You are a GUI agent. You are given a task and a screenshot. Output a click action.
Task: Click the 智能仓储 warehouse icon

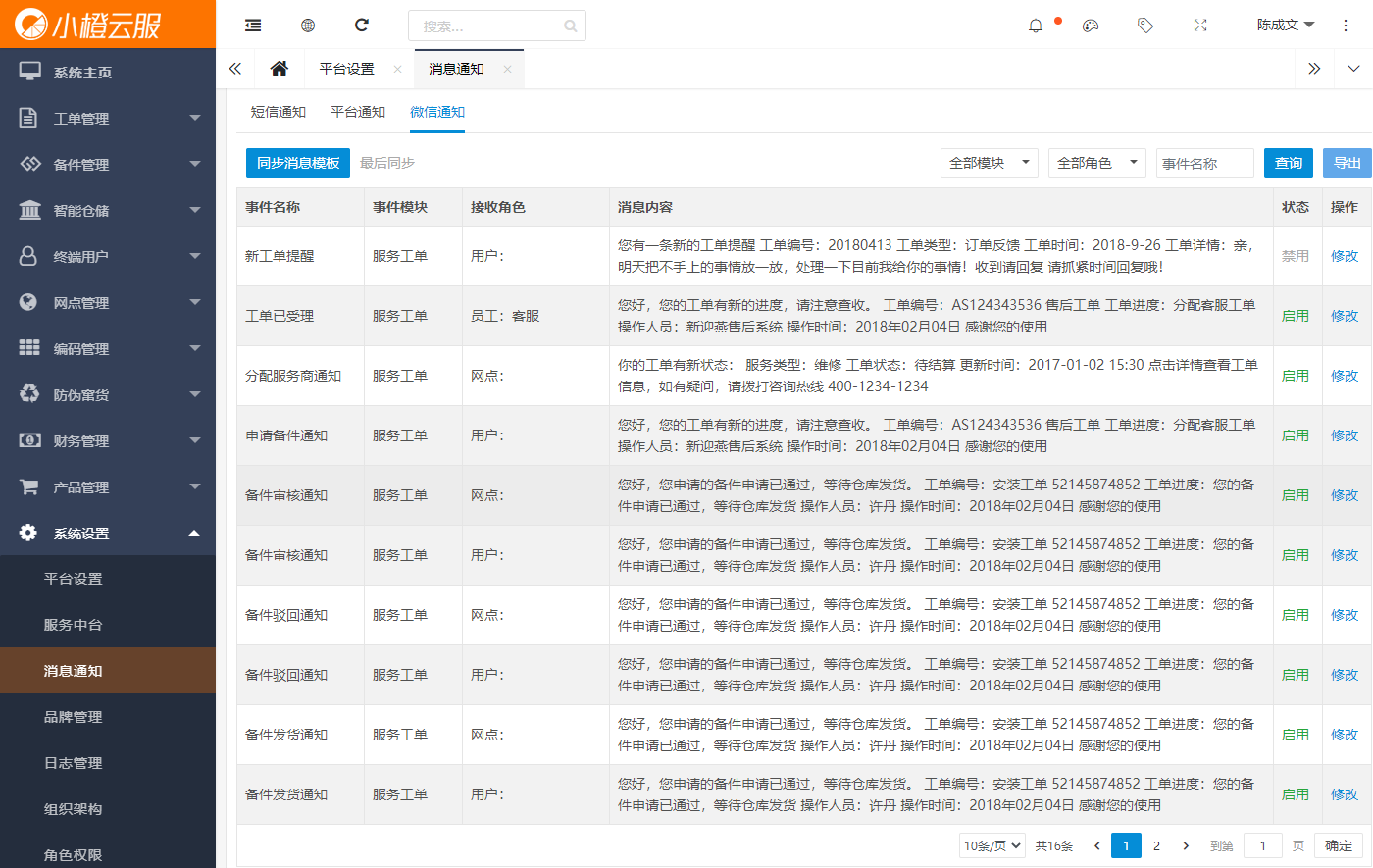(29, 210)
